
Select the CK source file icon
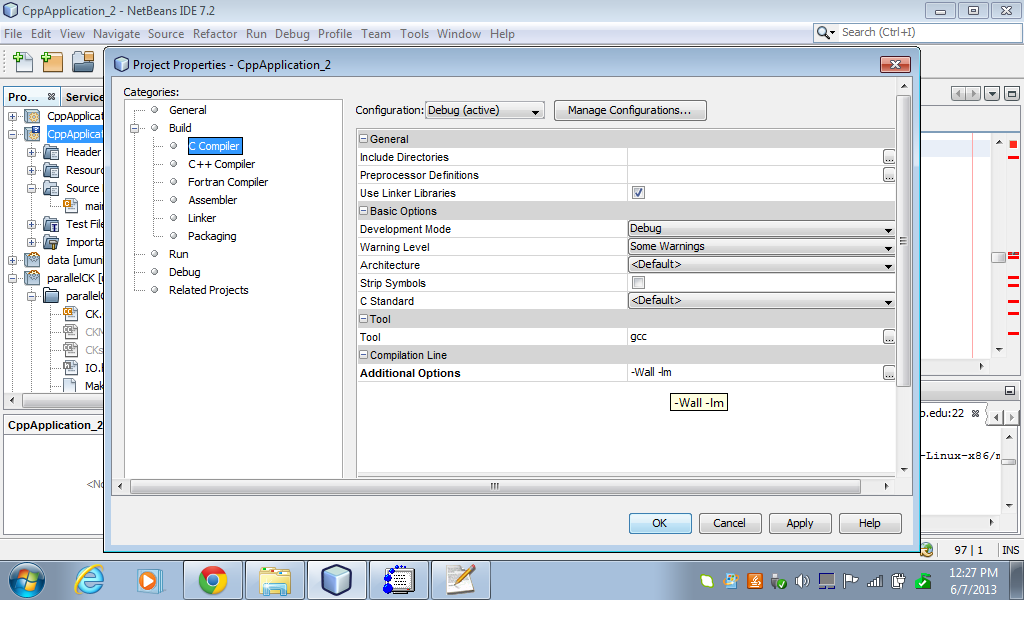(x=71, y=314)
